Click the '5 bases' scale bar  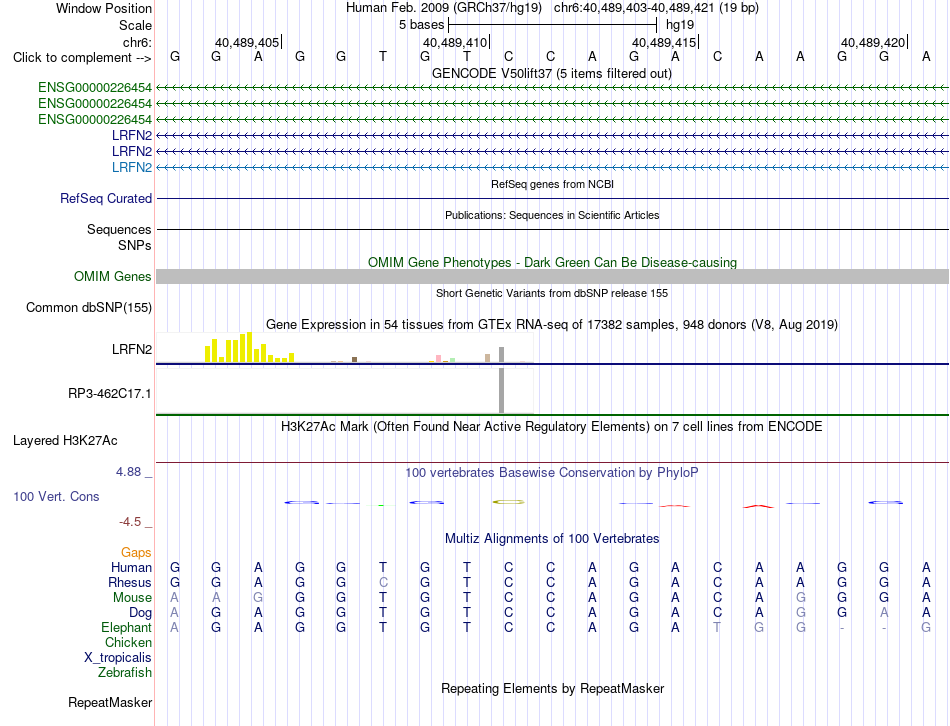552,25
